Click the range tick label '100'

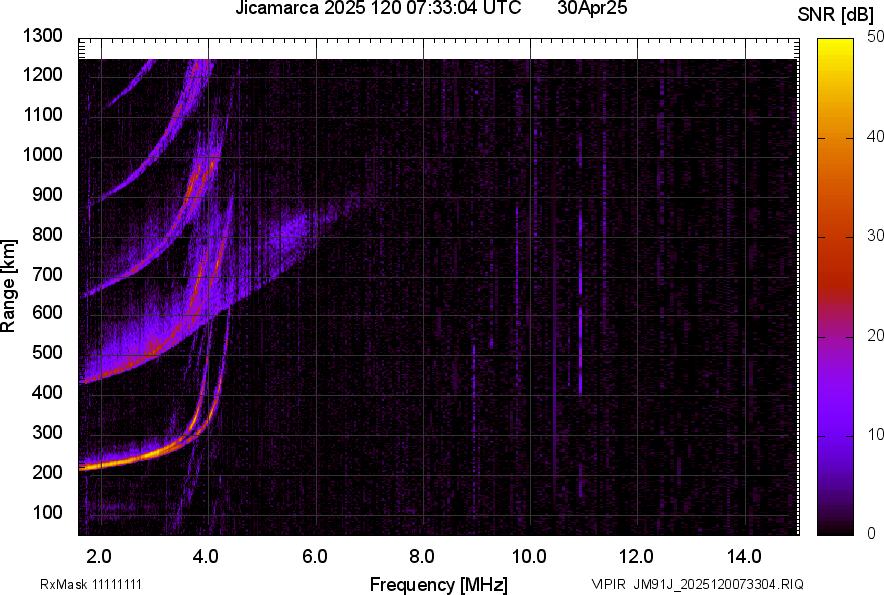pos(47,512)
